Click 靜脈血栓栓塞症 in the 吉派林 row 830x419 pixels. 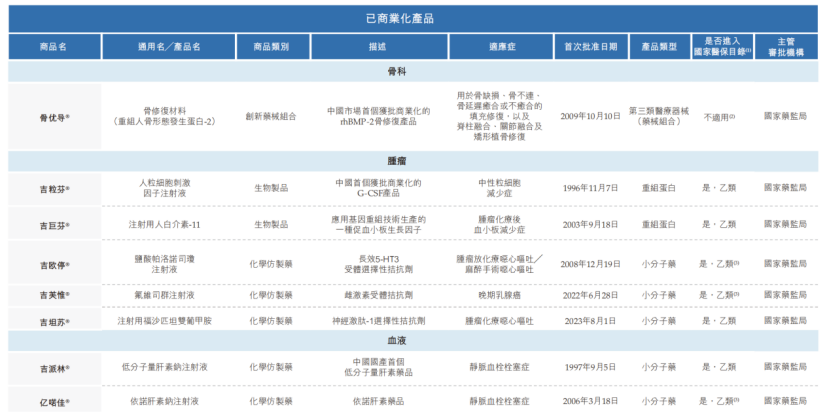500,367
